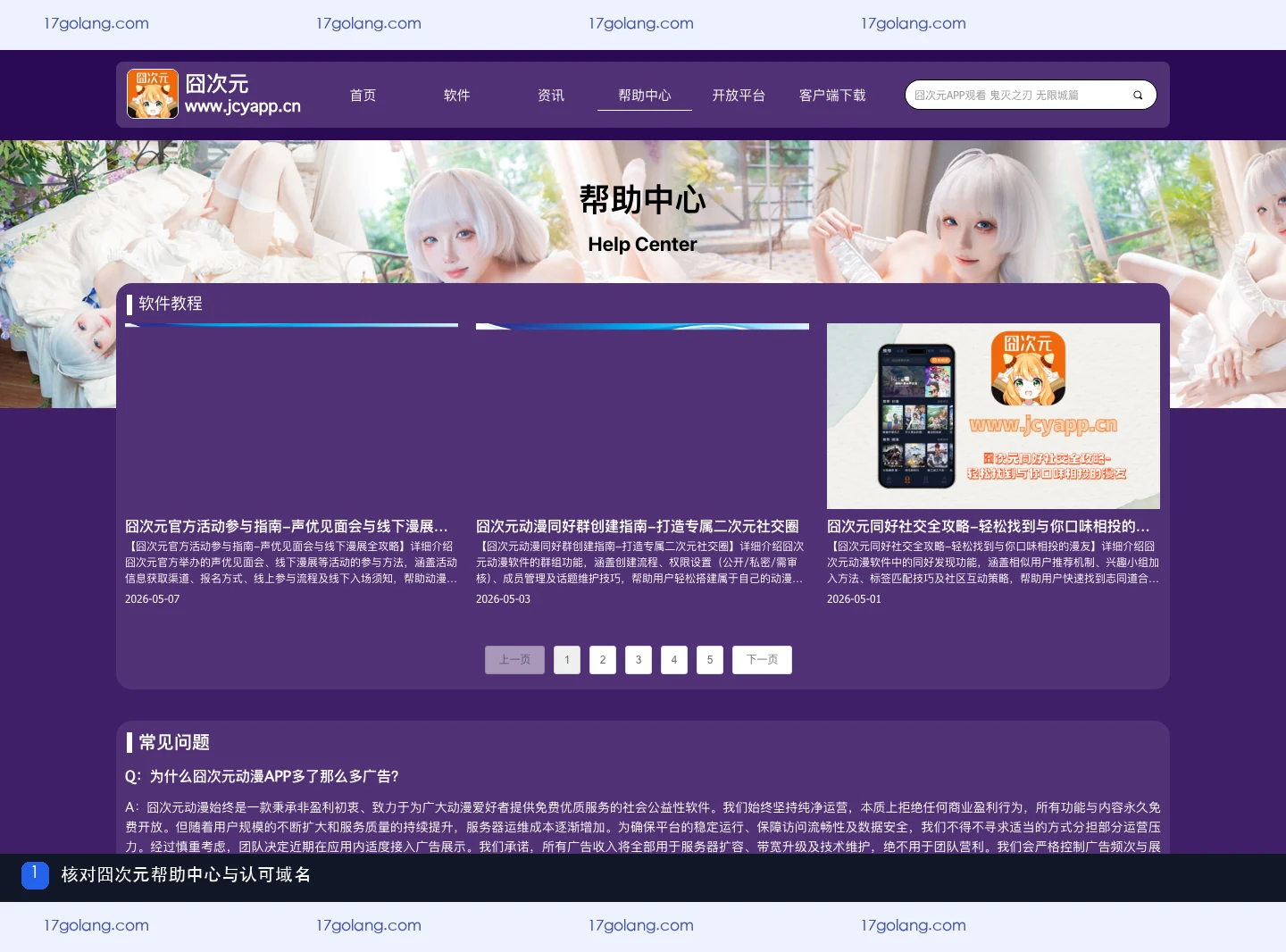Viewport: 1286px width, 952px height.
Task: Click the 软件教程 section heading
Action: [x=171, y=304]
